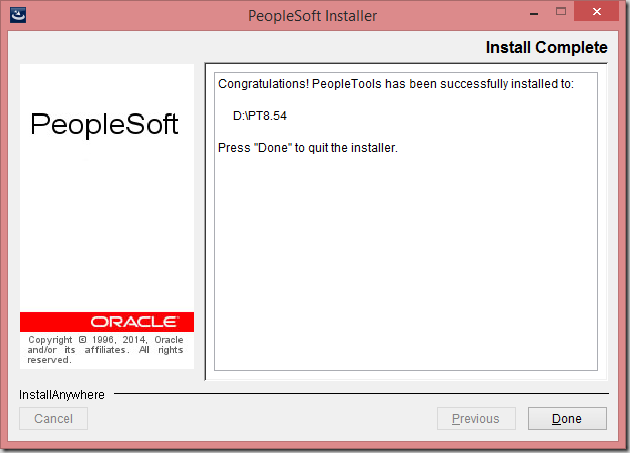Click the copyright notice under Oracle logo

tap(105, 350)
